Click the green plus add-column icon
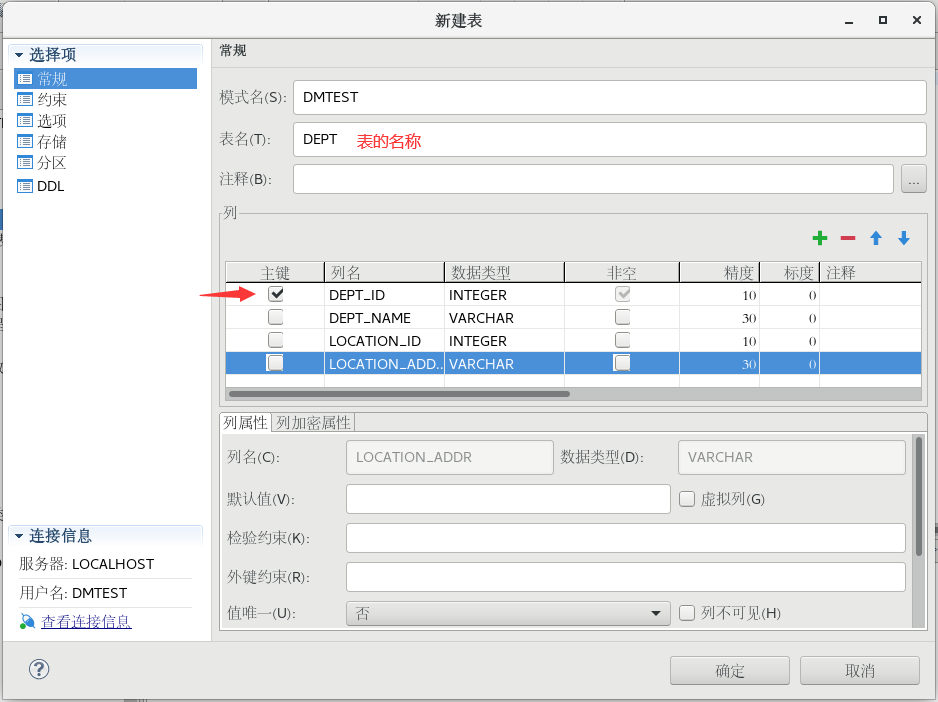 click(820, 238)
